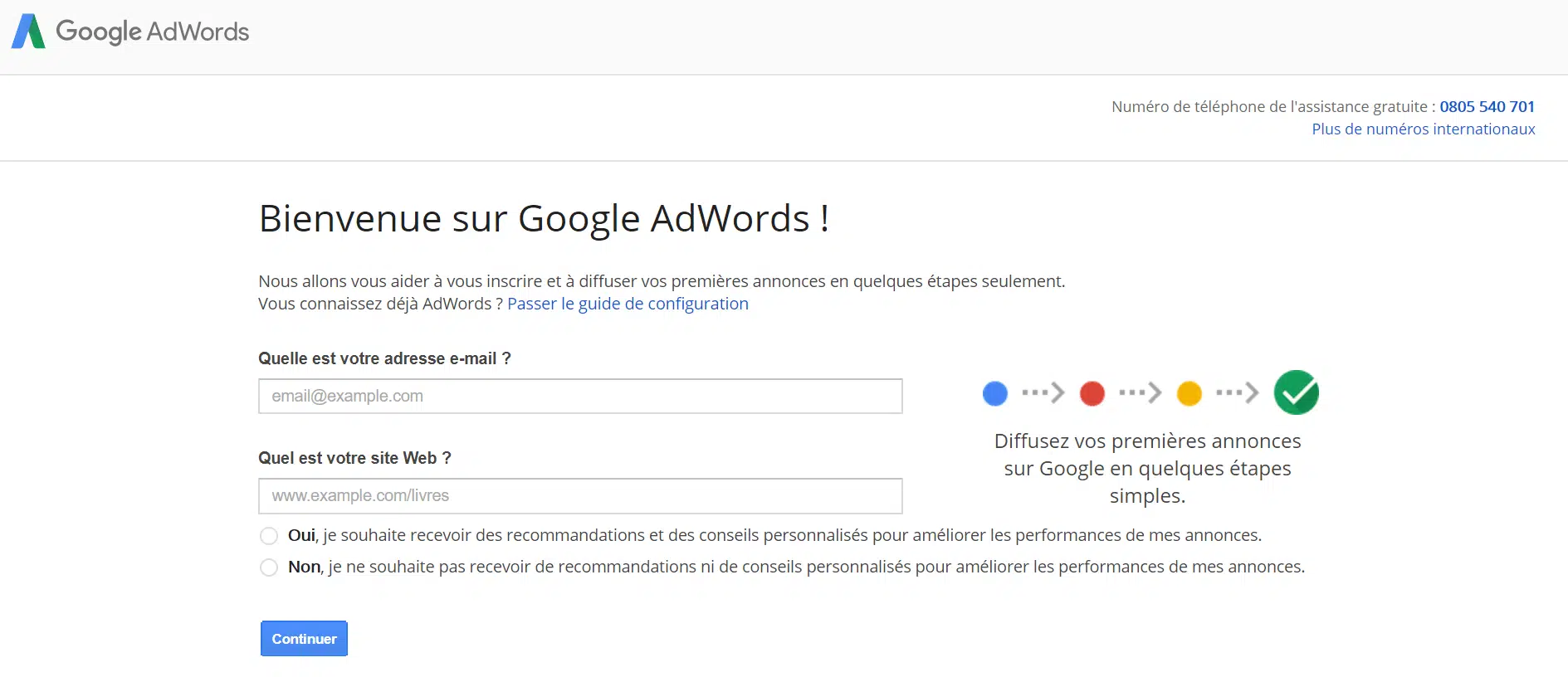
Task: Click the Google AdWords triangular logo icon
Action: pyautogui.click(x=28, y=32)
